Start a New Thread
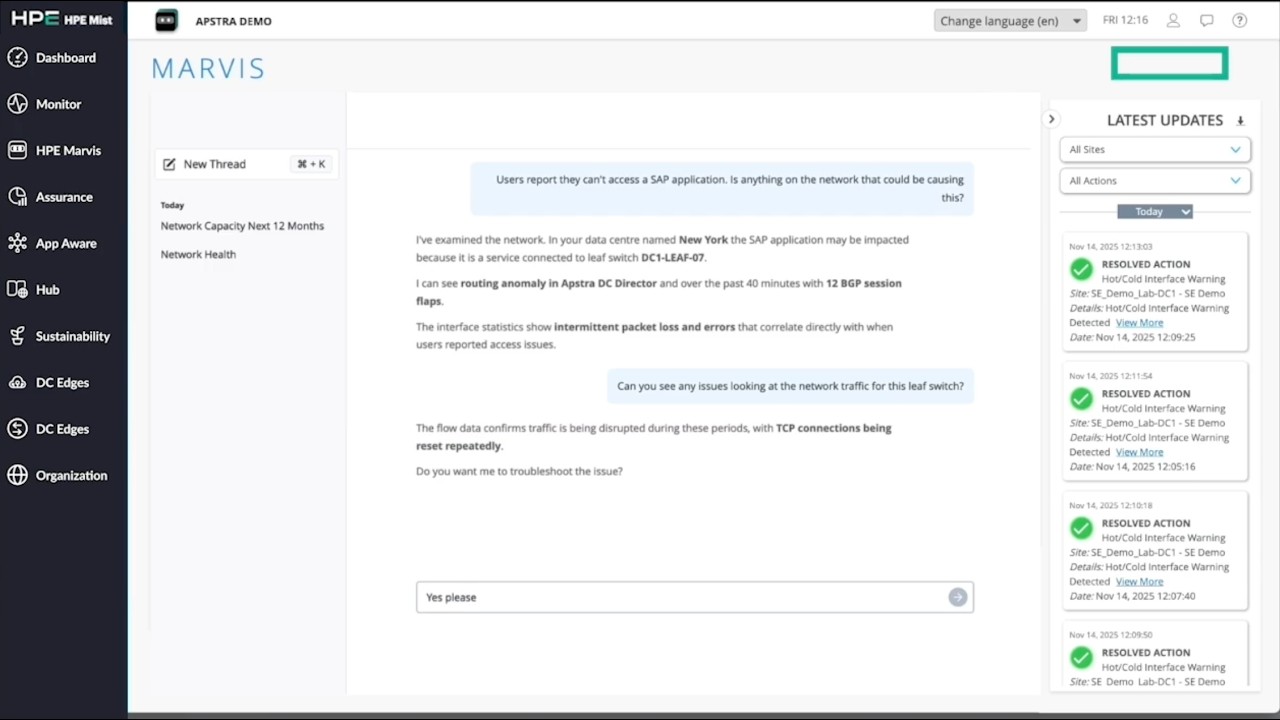This screenshot has height=720, width=1280. click(246, 164)
